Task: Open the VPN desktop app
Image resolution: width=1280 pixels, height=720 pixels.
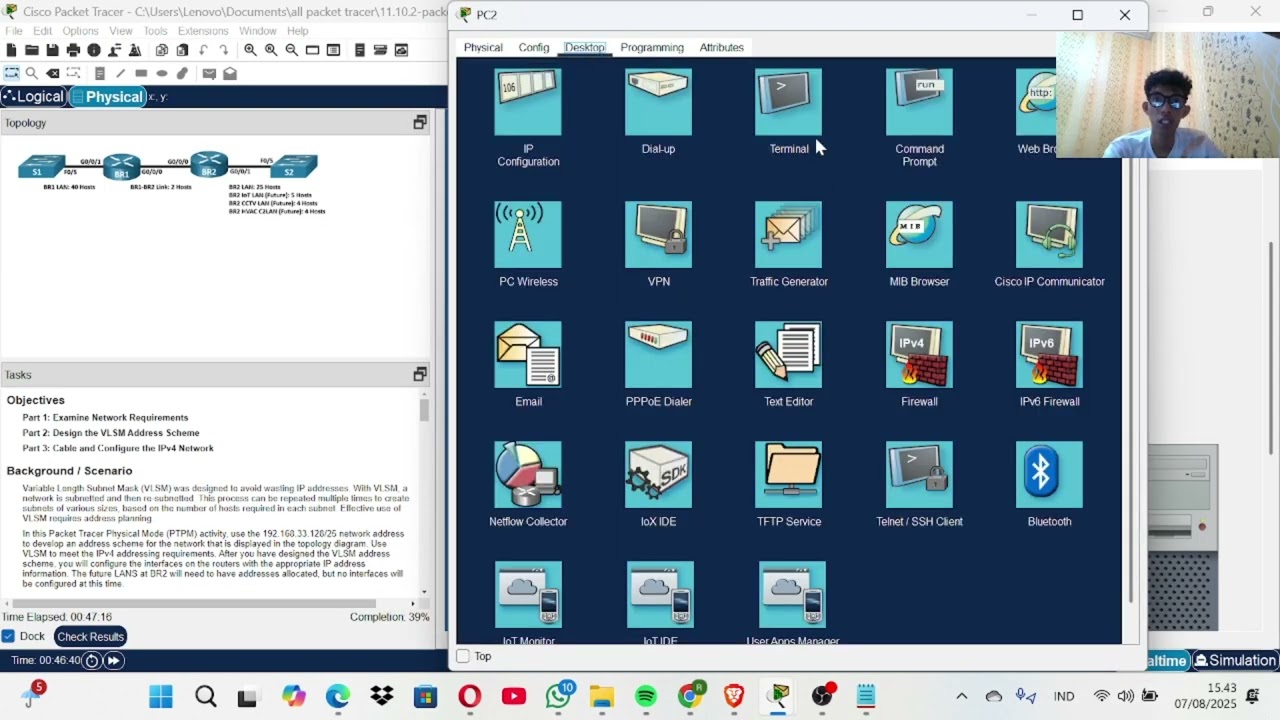Action: pos(658,235)
